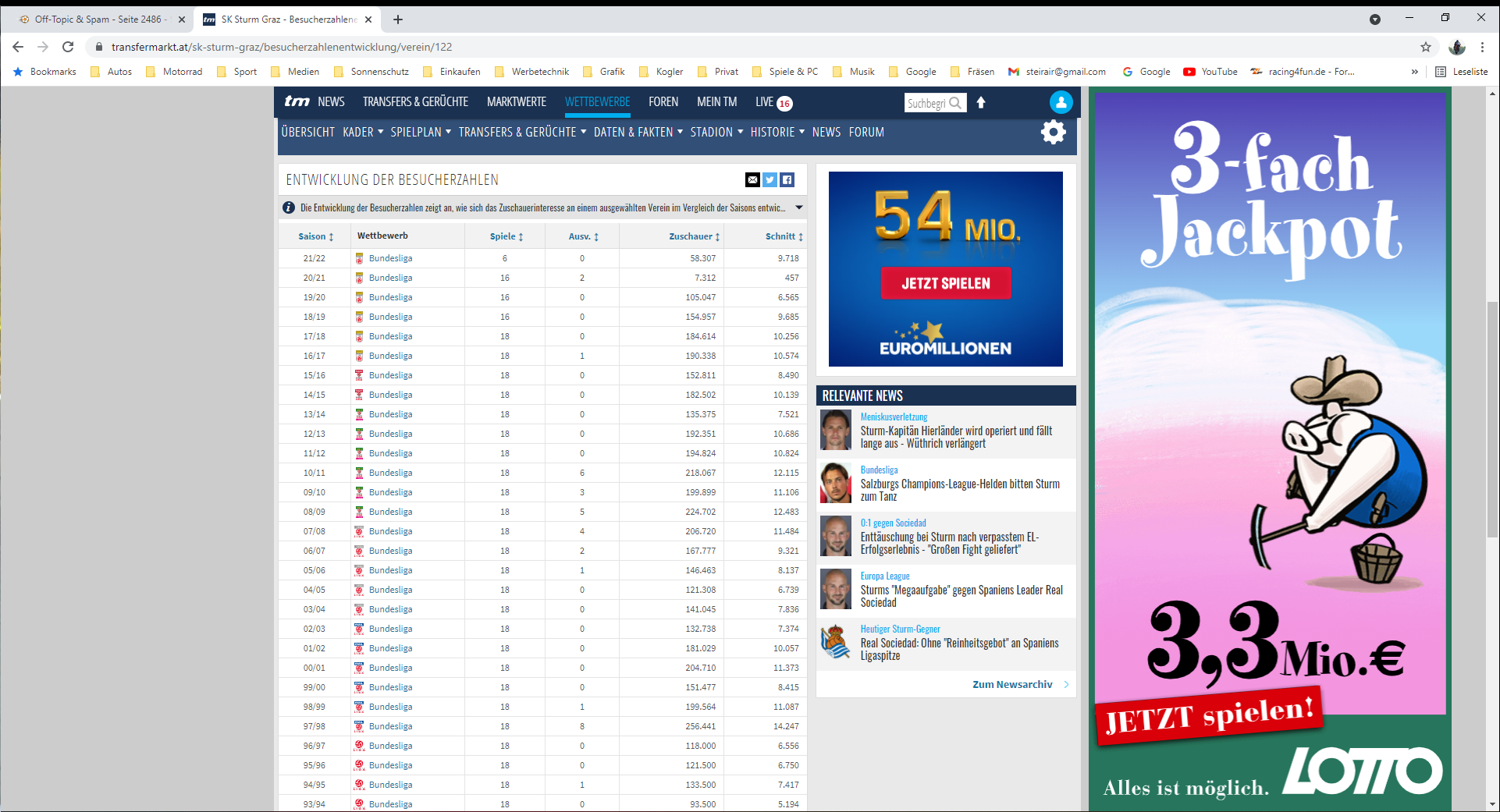
Task: Read news Salzburgs Champions-League-Helden bitten Sturm
Action: [960, 490]
